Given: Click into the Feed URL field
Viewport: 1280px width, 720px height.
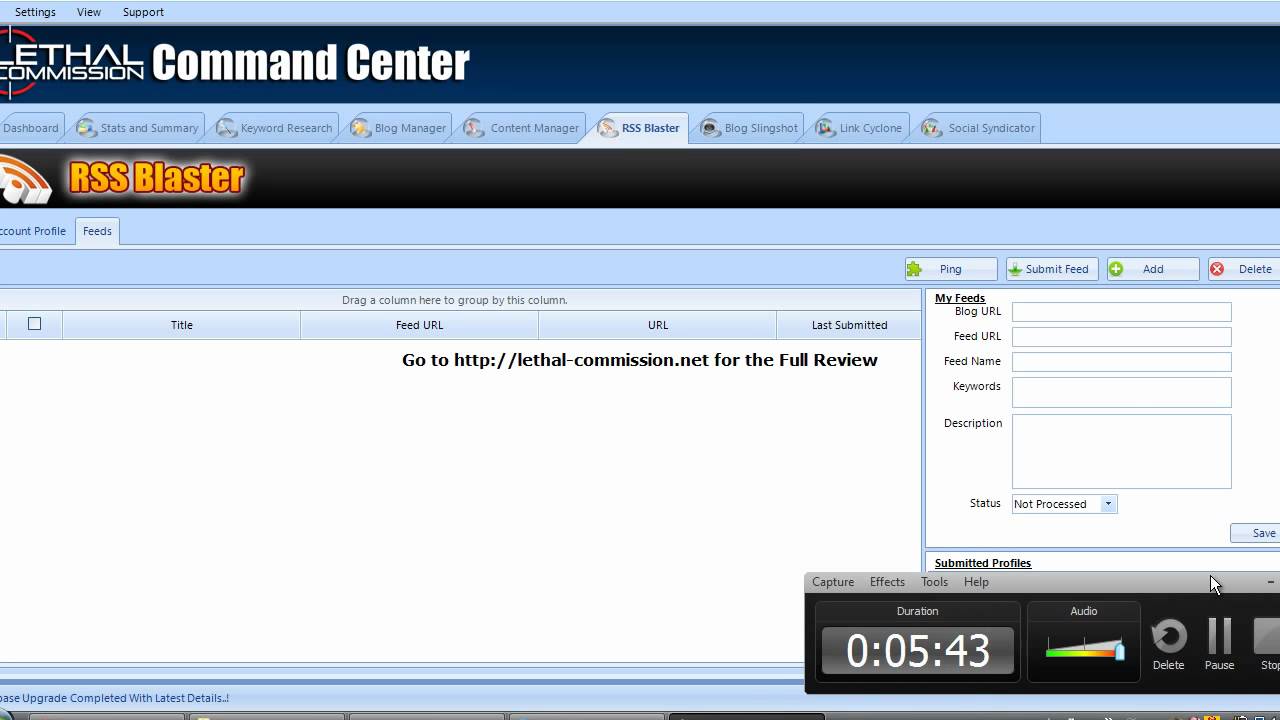Looking at the screenshot, I should click(x=1121, y=337).
